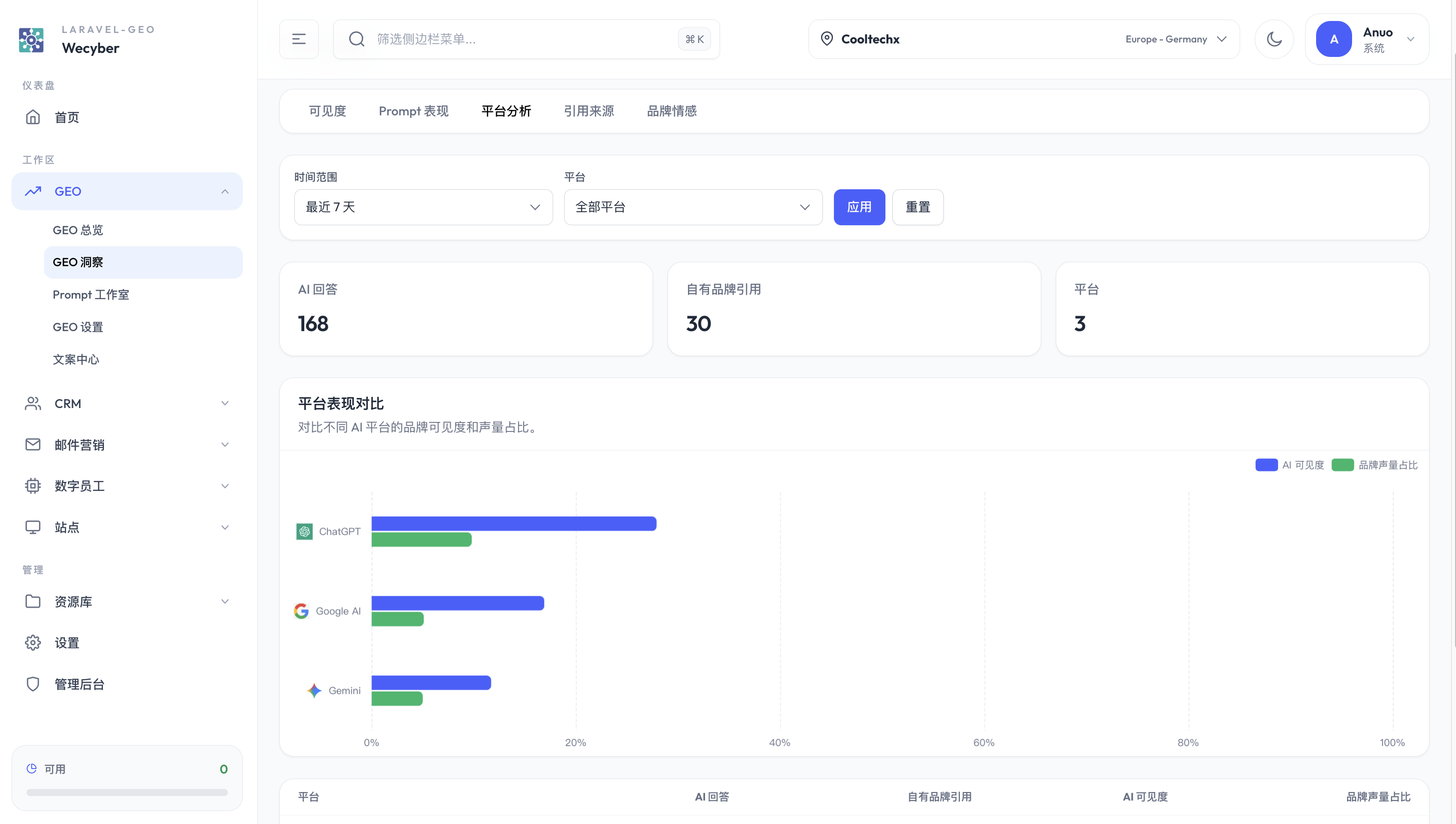The width and height of the screenshot is (1456, 824).
Task: Click the 可用 quota progress bar
Action: pos(127,793)
